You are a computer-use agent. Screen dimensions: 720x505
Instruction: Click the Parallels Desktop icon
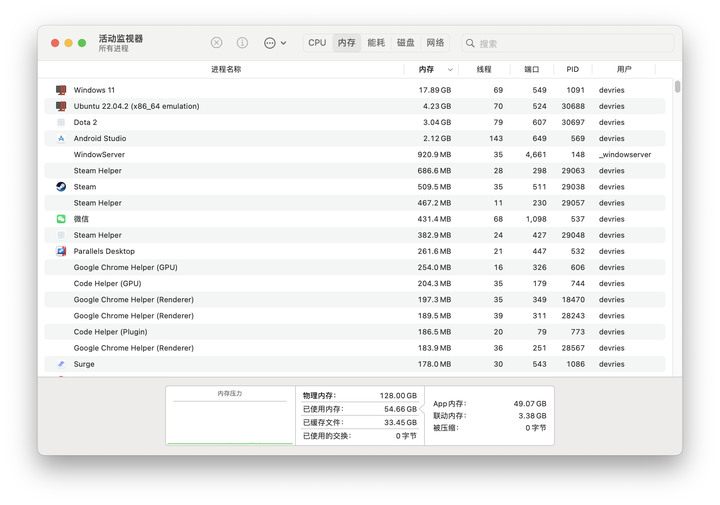[x=61, y=251]
